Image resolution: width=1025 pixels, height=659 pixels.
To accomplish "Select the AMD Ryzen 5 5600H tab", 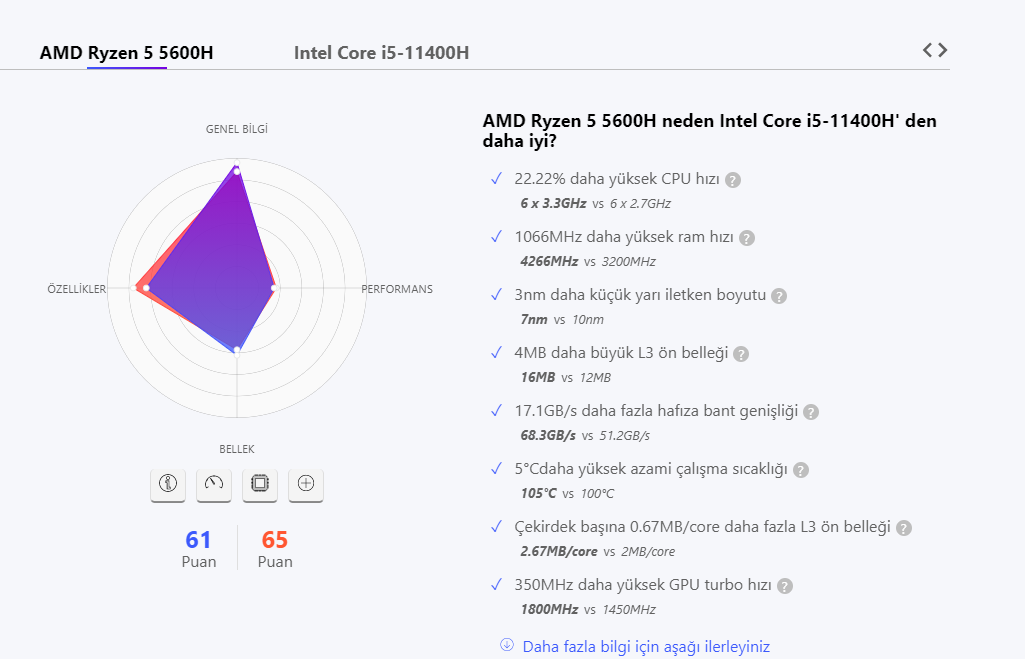I will [126, 53].
